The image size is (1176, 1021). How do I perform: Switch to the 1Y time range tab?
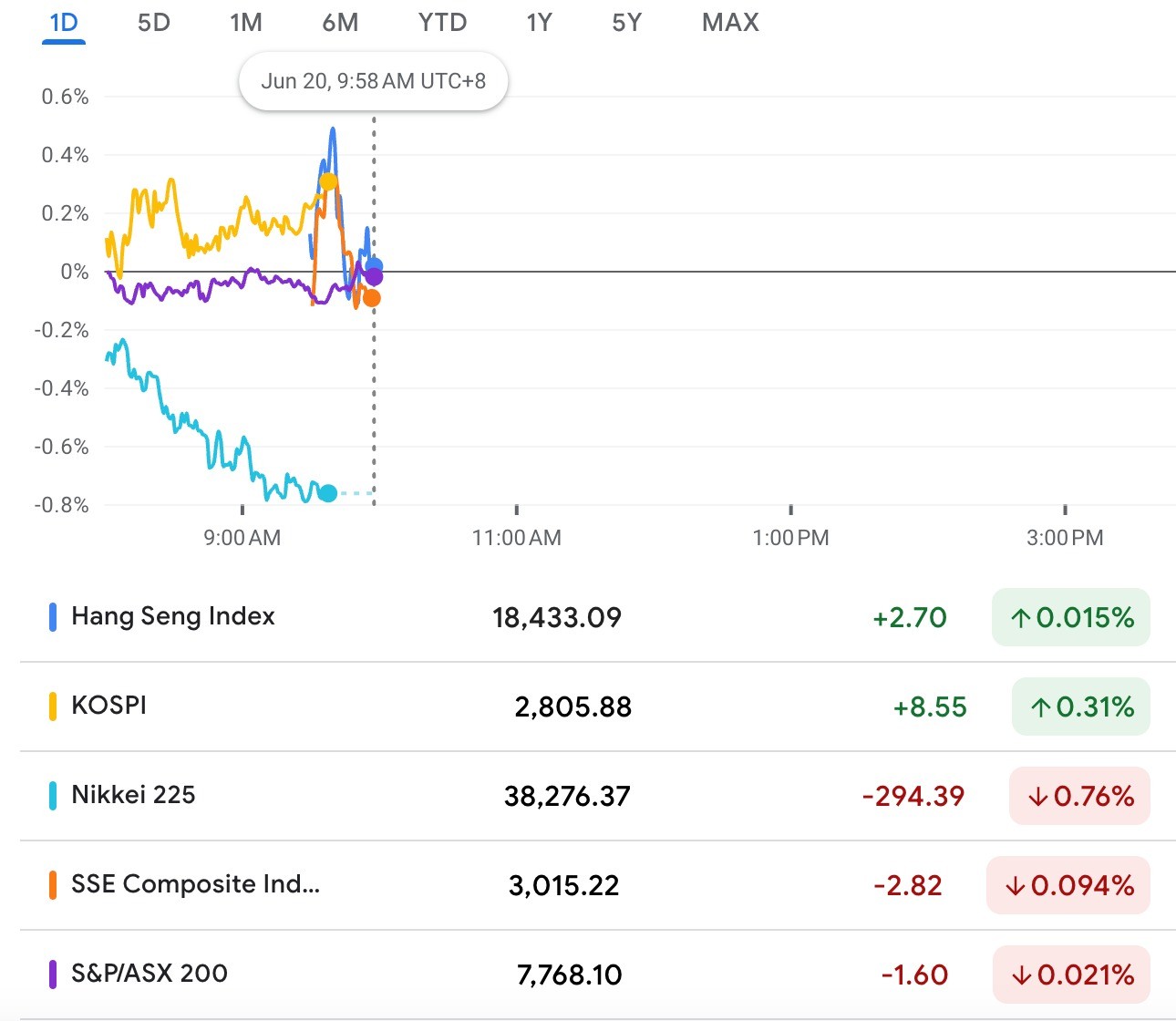pos(539,22)
